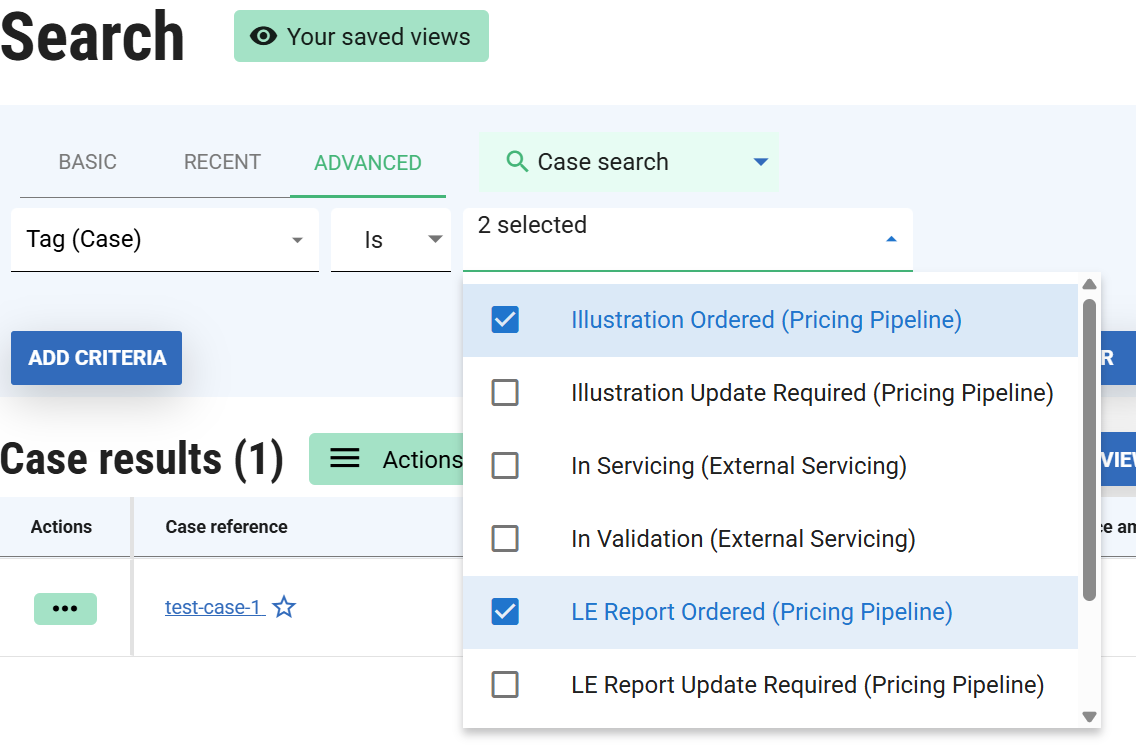Click the magnifier icon in Case search
The height and width of the screenshot is (749, 1136).
[x=517, y=161]
